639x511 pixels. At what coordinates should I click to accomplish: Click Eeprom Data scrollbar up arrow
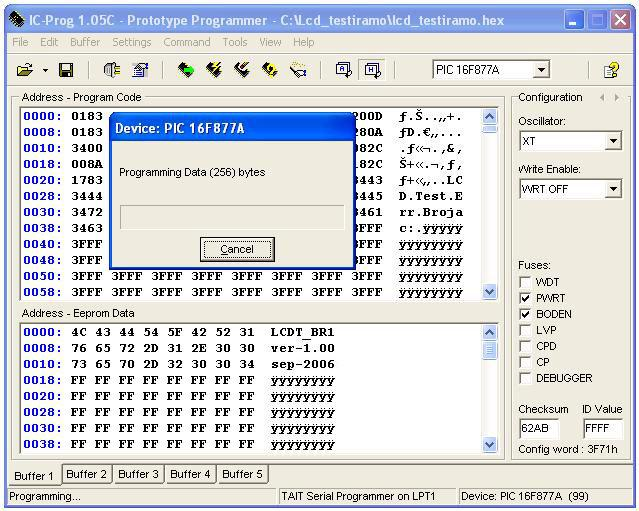click(x=489, y=333)
